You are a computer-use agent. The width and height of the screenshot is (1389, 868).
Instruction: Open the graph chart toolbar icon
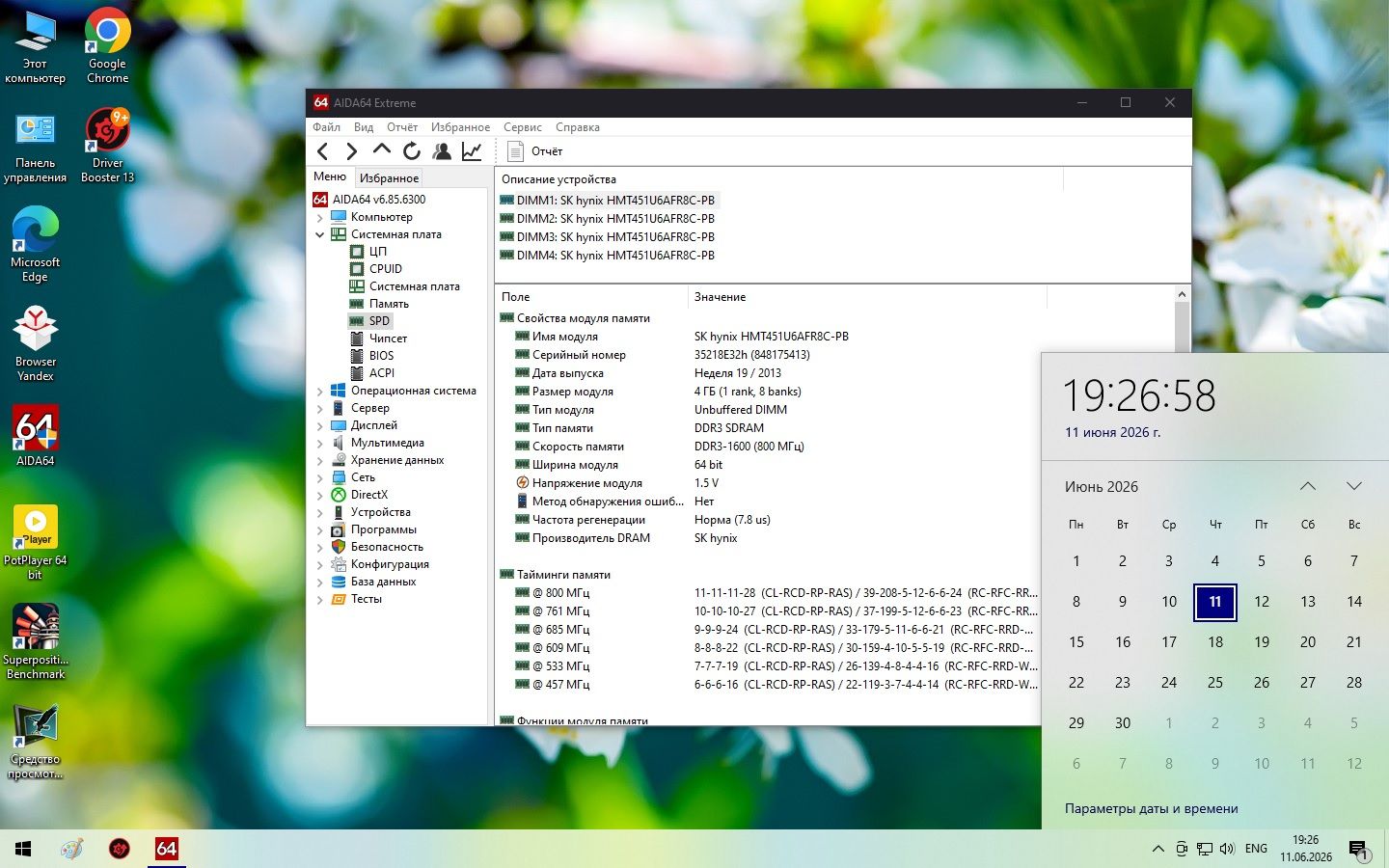pyautogui.click(x=472, y=151)
